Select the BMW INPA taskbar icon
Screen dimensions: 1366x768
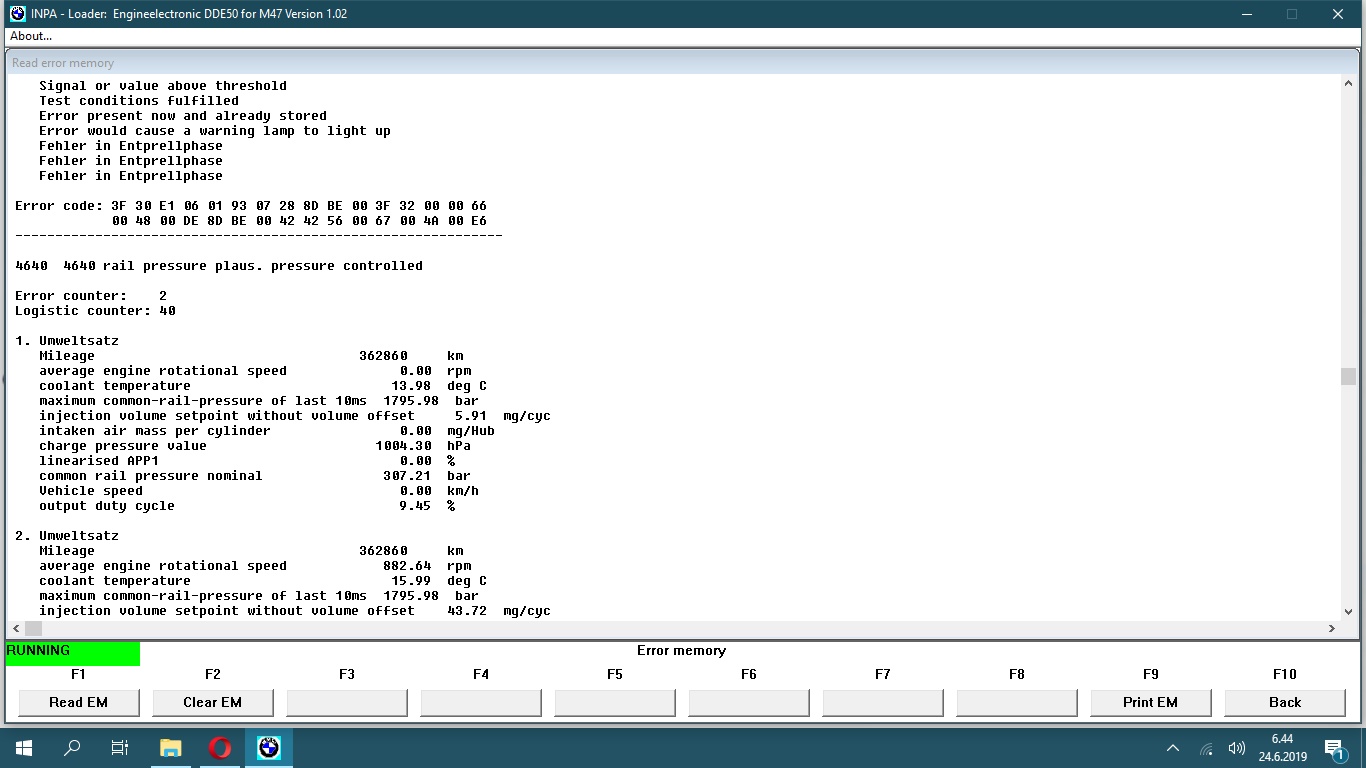coord(269,748)
